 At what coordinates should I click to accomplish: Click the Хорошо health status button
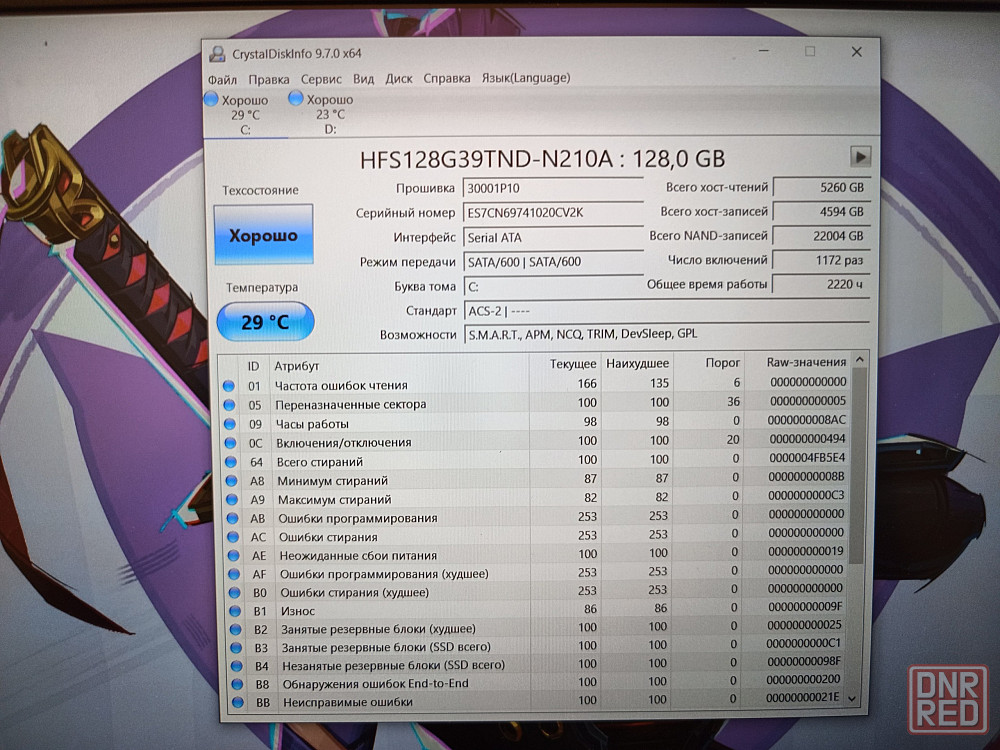click(x=264, y=236)
